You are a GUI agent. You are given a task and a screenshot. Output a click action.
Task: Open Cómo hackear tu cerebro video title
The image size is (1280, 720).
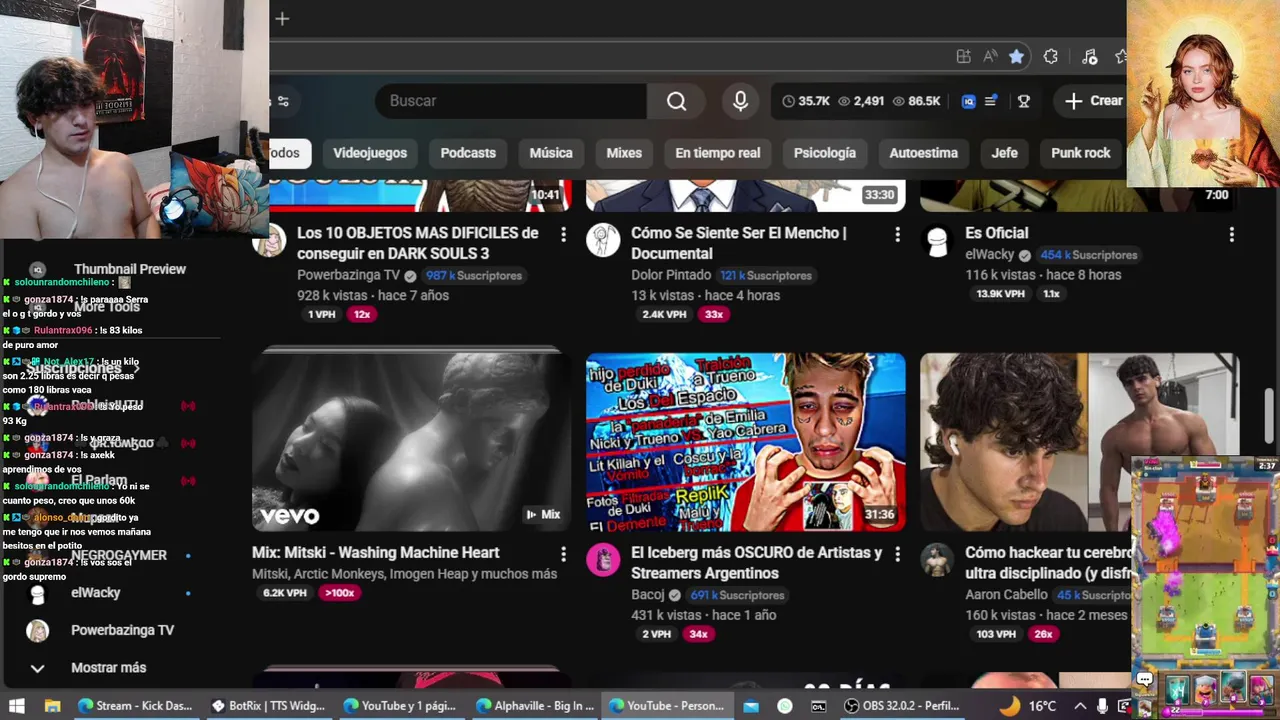(x=1048, y=563)
